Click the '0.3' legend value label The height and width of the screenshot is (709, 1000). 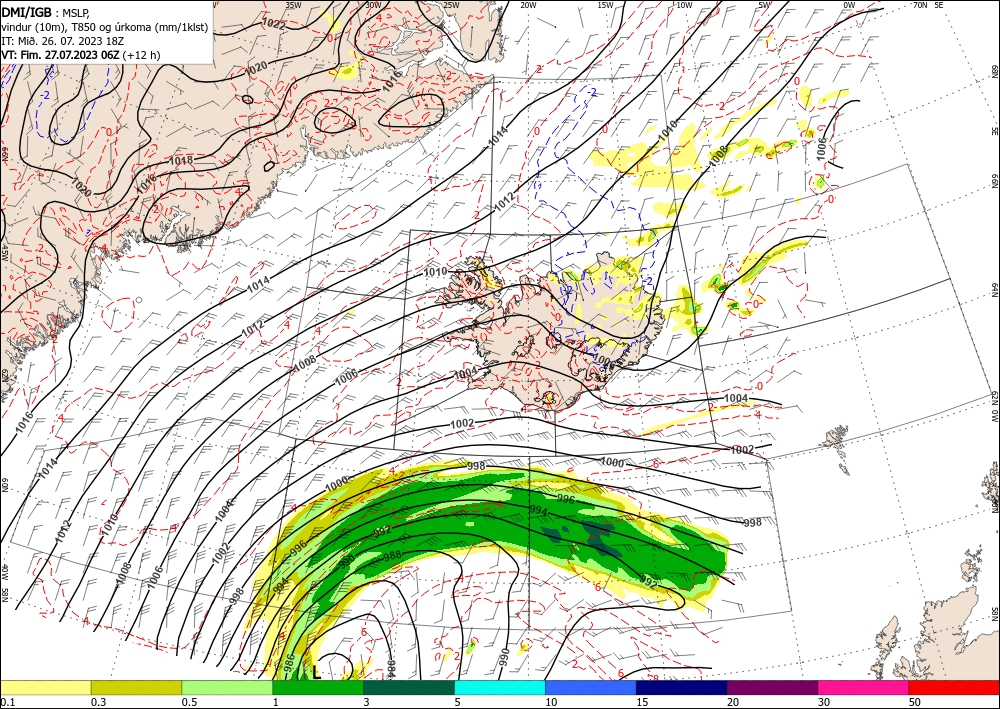coord(98,702)
